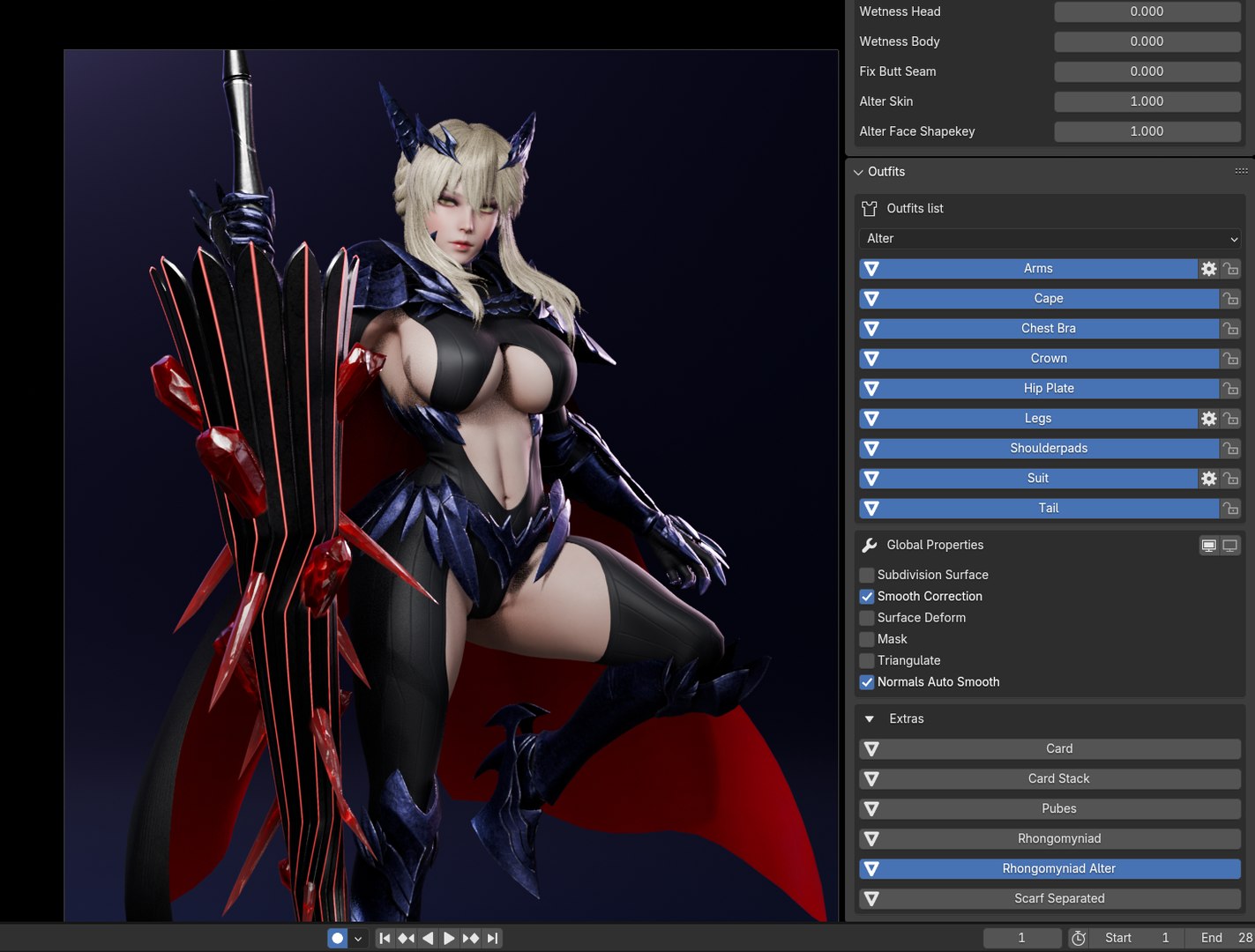The width and height of the screenshot is (1255, 952).
Task: Open settings gear for Suit outfit
Action: (1208, 479)
